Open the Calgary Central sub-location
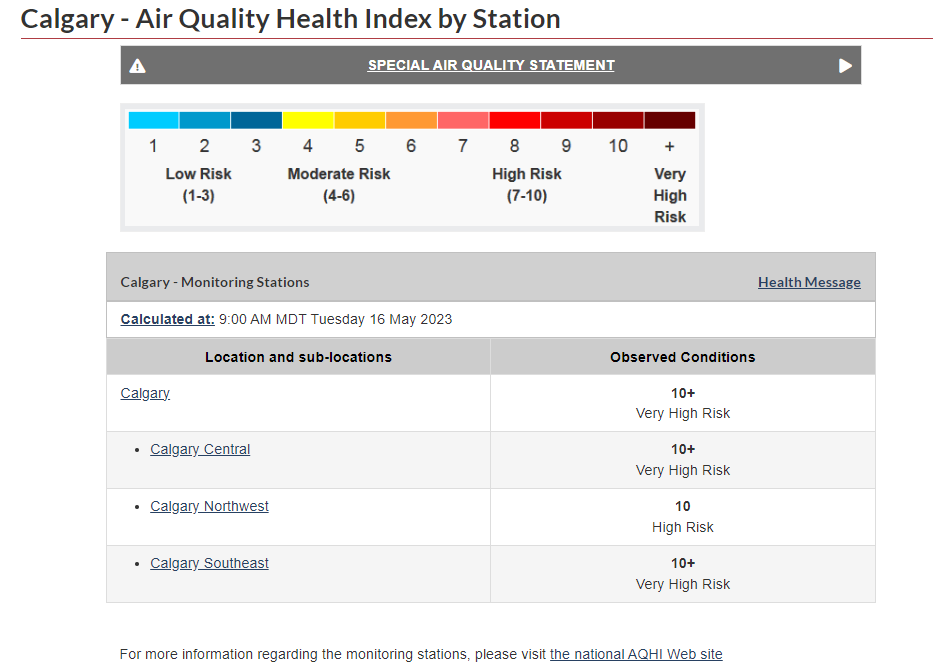This screenshot has width=933, height=669. tap(199, 449)
